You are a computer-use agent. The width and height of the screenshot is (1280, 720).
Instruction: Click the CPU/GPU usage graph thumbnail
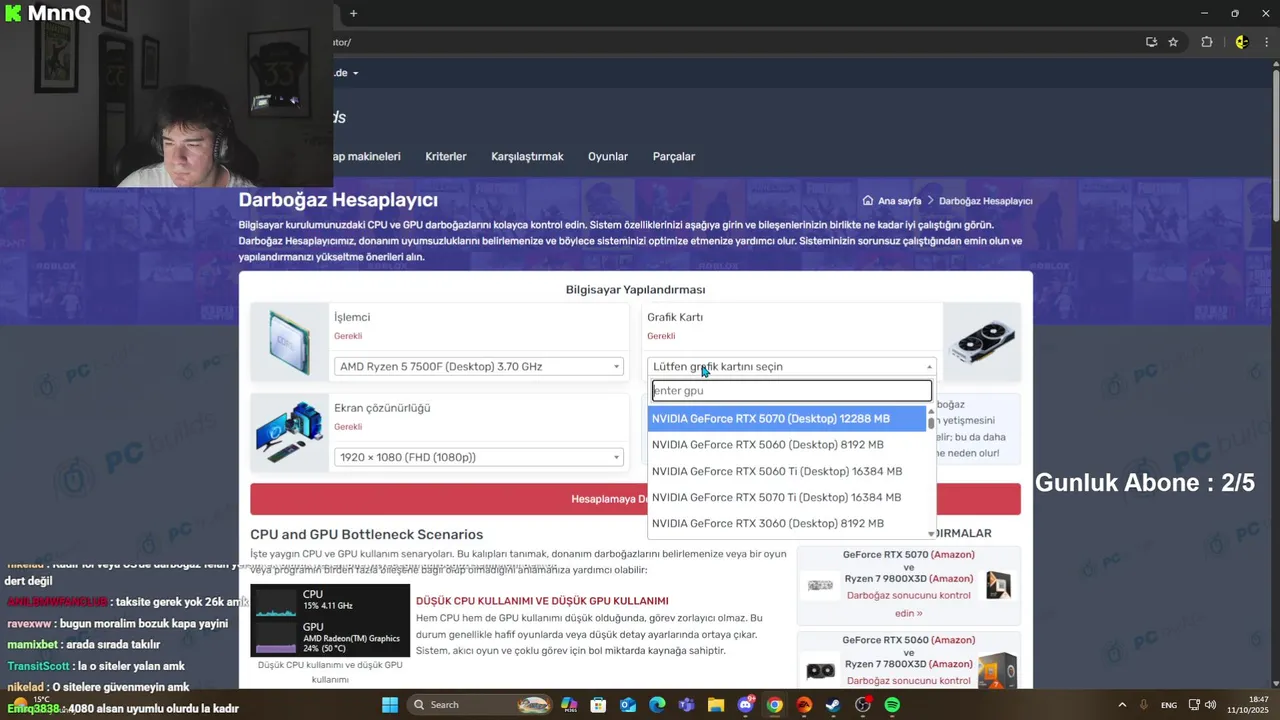tap(330, 619)
